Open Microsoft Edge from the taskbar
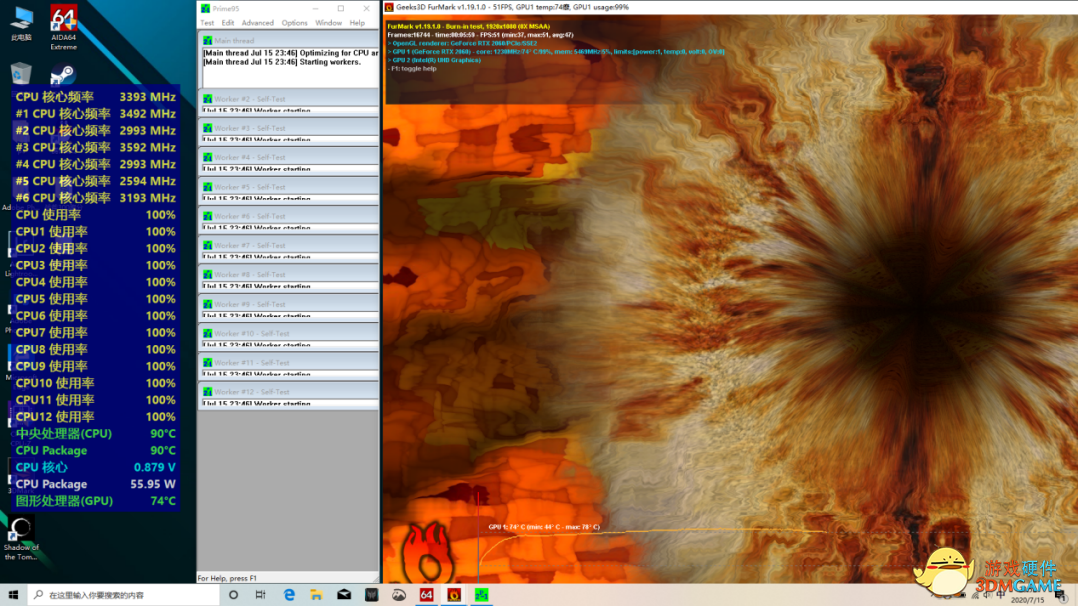1078x606 pixels. click(x=289, y=595)
